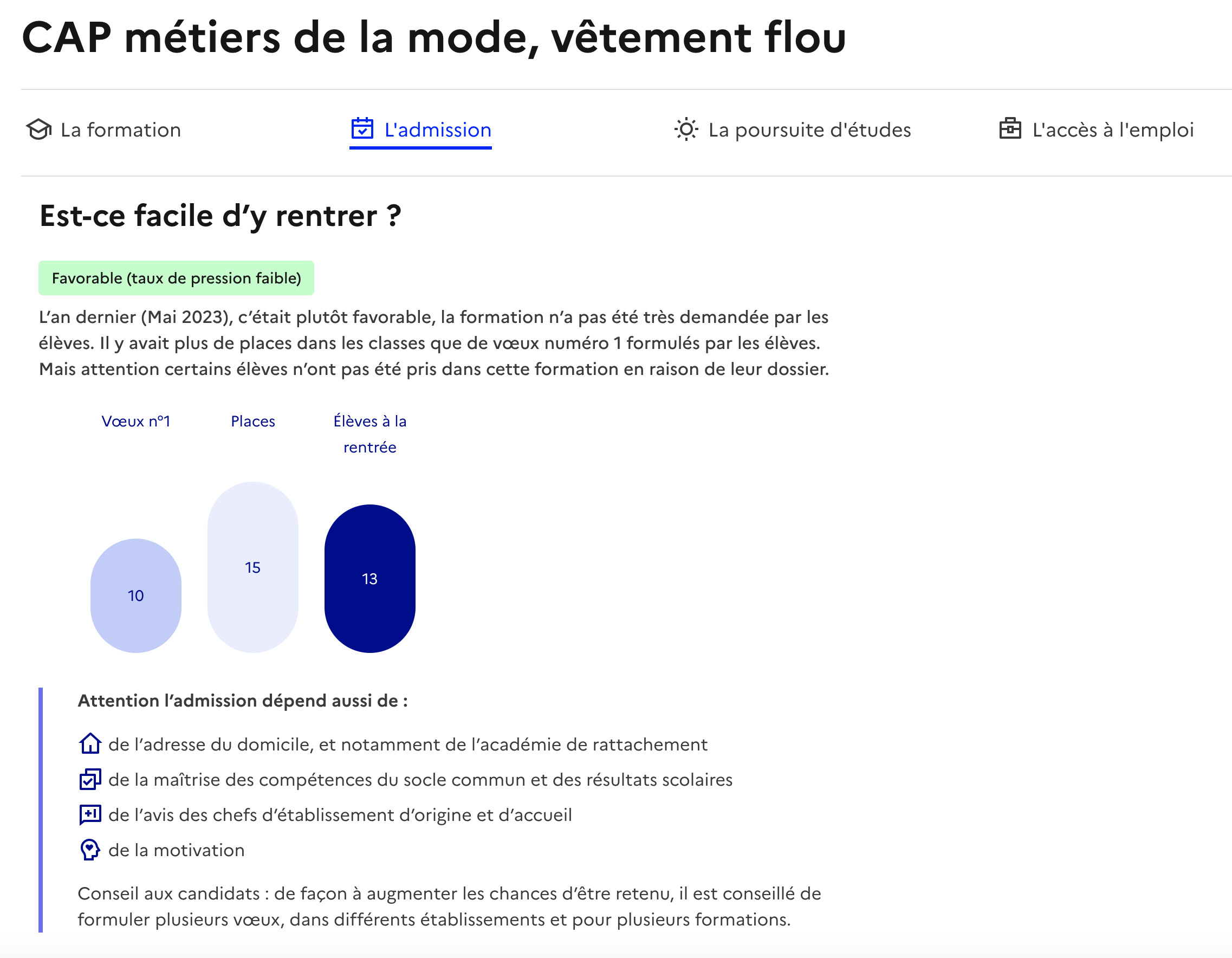Click the dark blue bar showing 13
This screenshot has width=1232, height=958.
coord(370,579)
